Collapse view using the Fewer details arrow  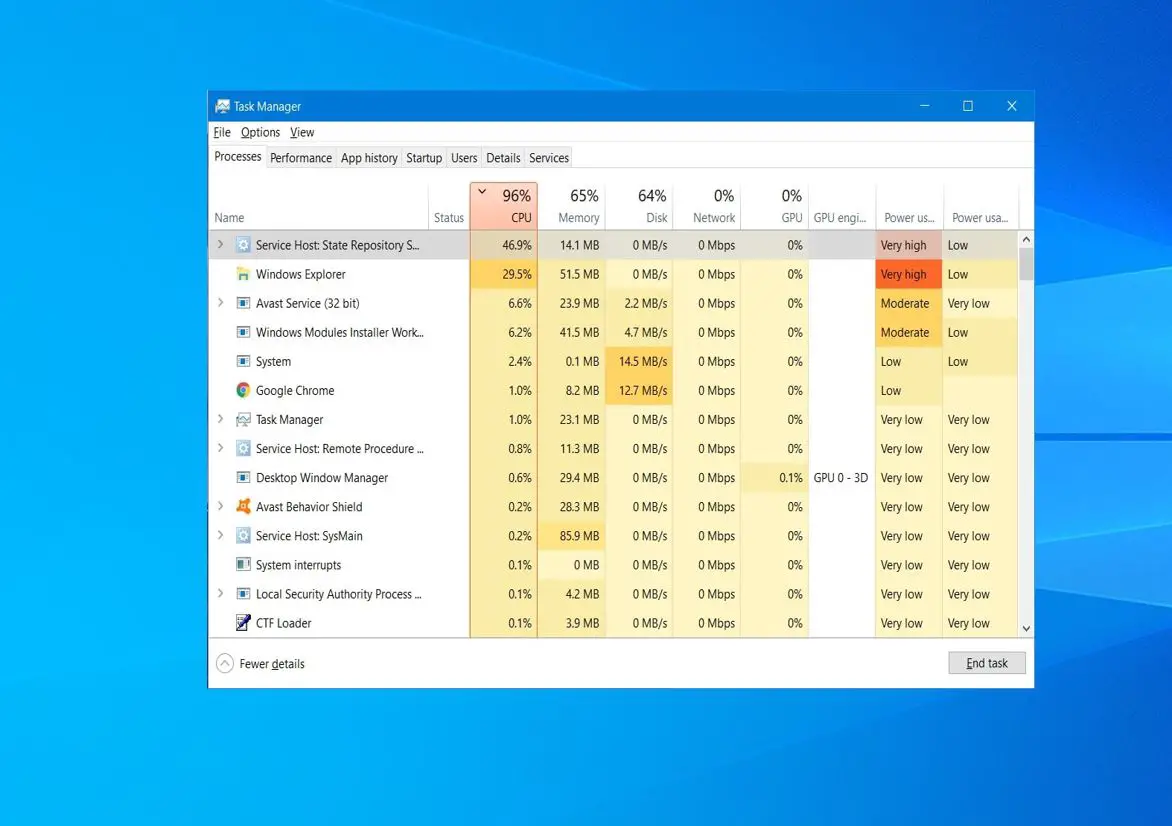click(225, 663)
